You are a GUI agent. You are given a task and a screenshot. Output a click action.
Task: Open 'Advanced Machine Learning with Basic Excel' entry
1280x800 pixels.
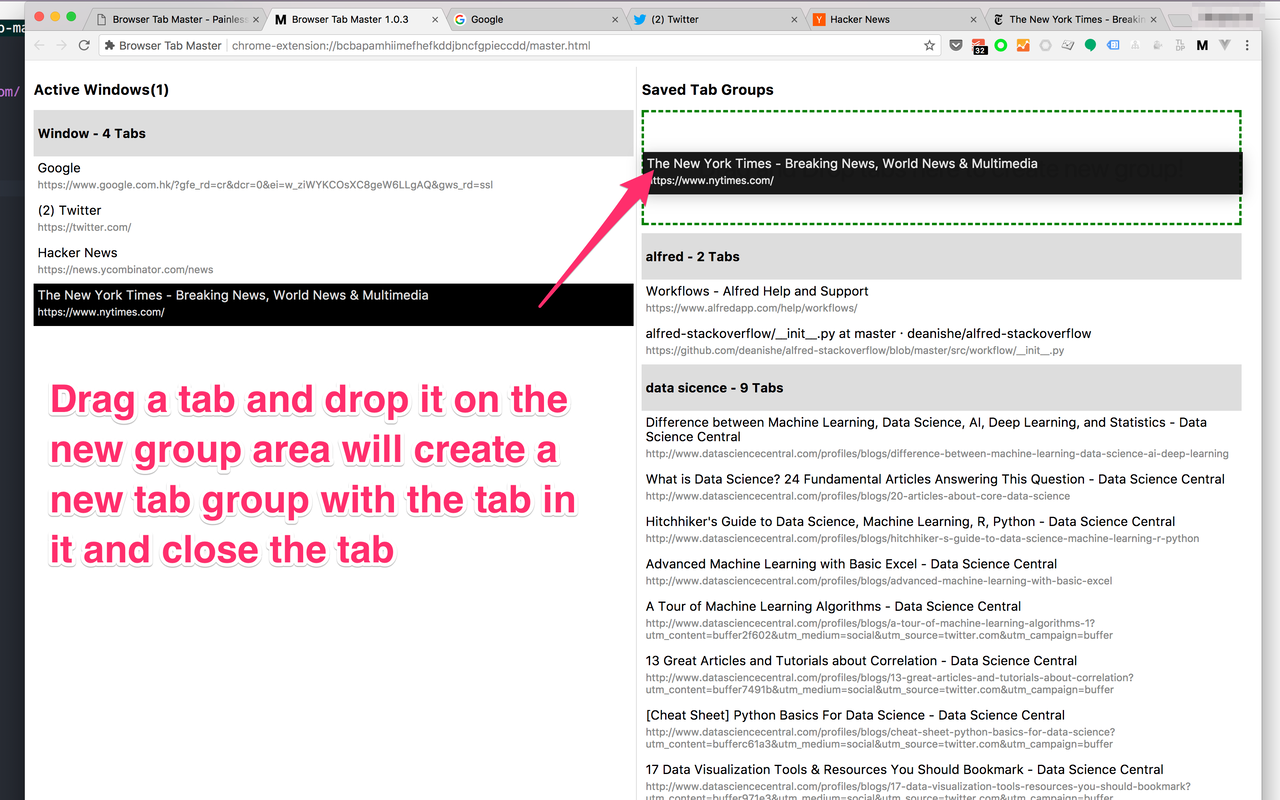tap(941, 572)
